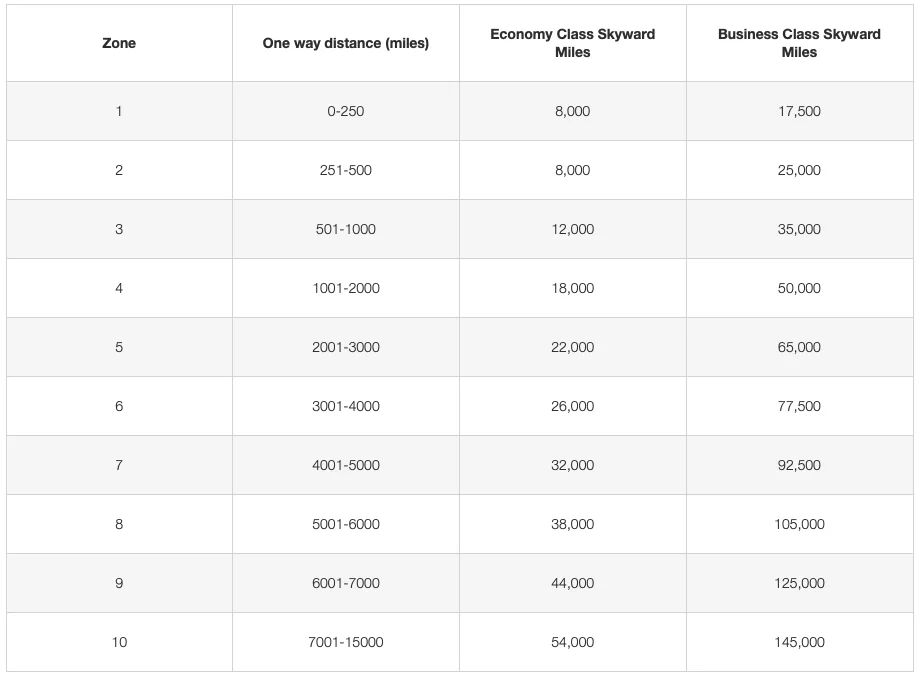The width and height of the screenshot is (923, 681).
Task: Click the 251-500 distance cell
Action: 345,170
